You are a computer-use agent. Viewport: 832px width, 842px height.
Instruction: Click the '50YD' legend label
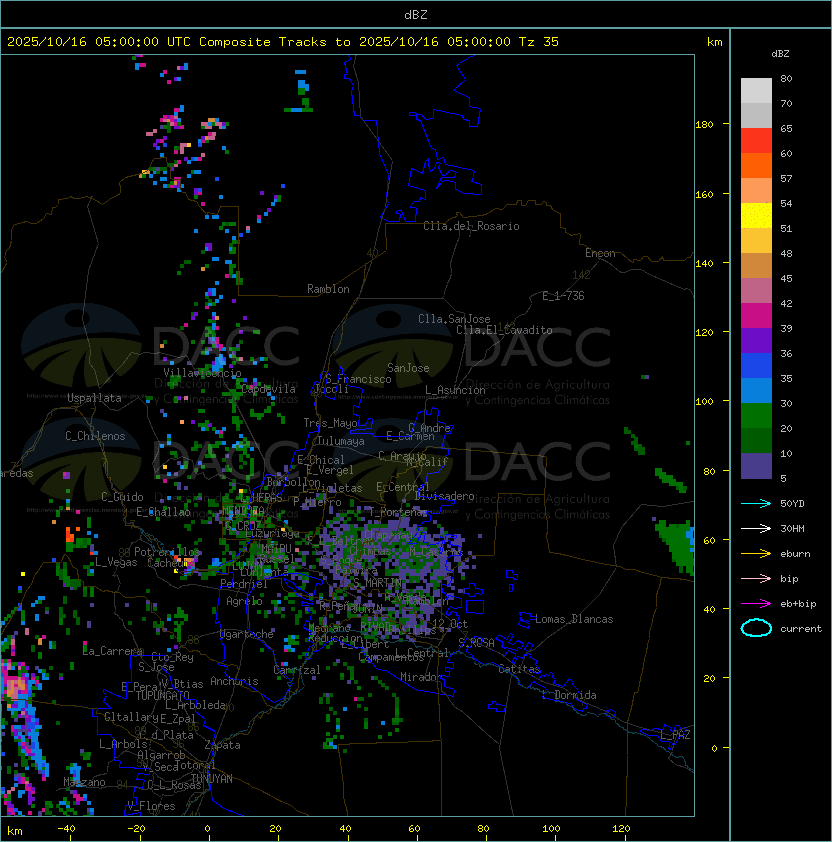coord(792,503)
